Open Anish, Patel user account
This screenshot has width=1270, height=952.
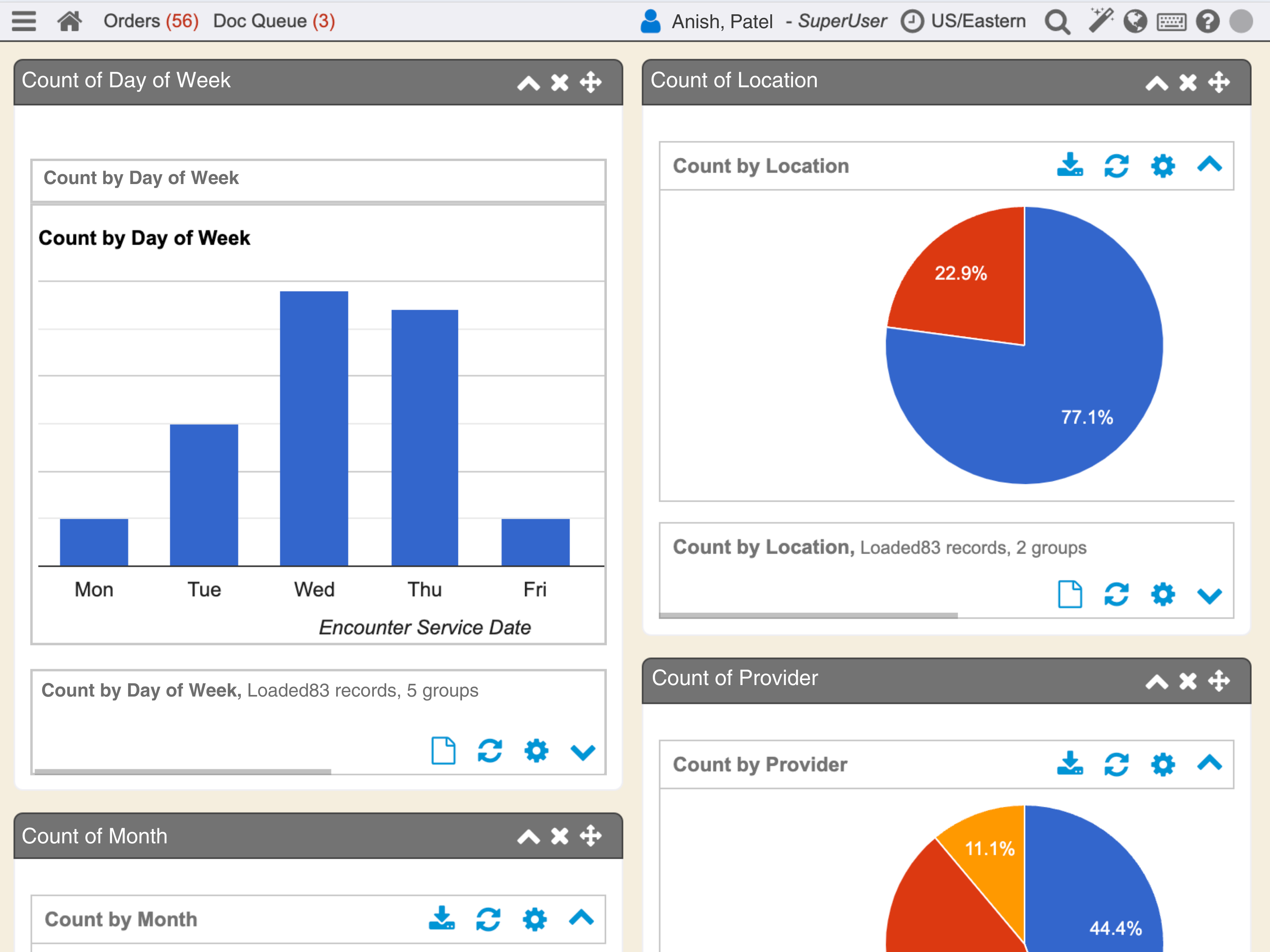722,22
